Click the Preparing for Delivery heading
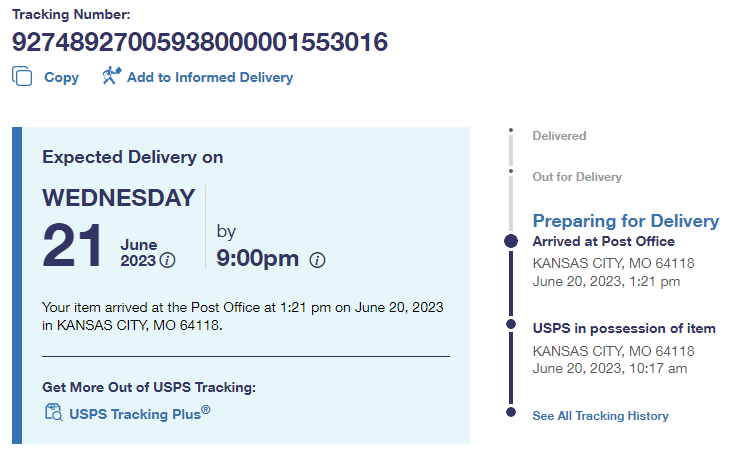Viewport: 739px width, 451px height. (x=625, y=221)
